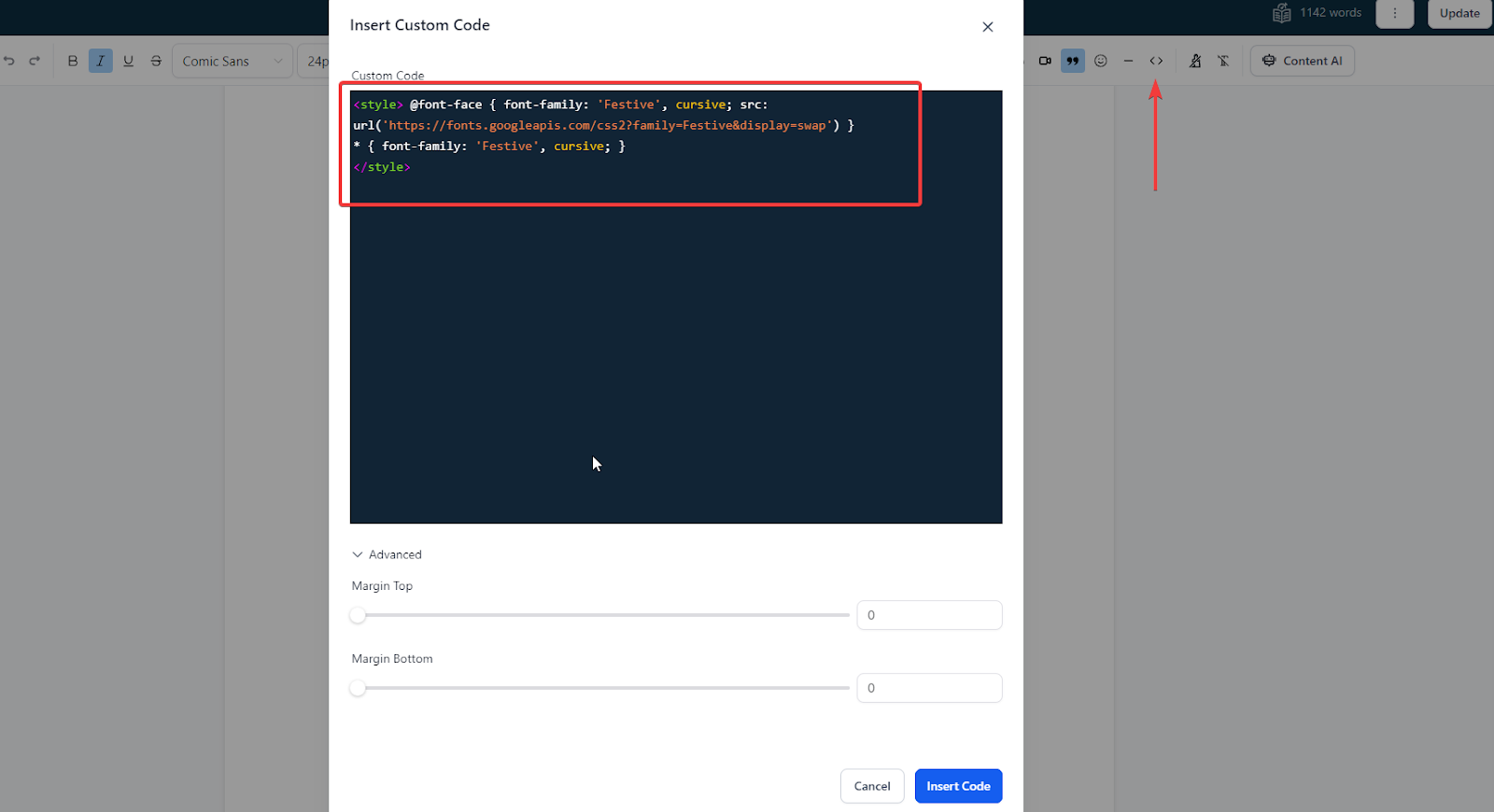The image size is (1494, 812).
Task: Click the Insert Code button
Action: coord(958,786)
